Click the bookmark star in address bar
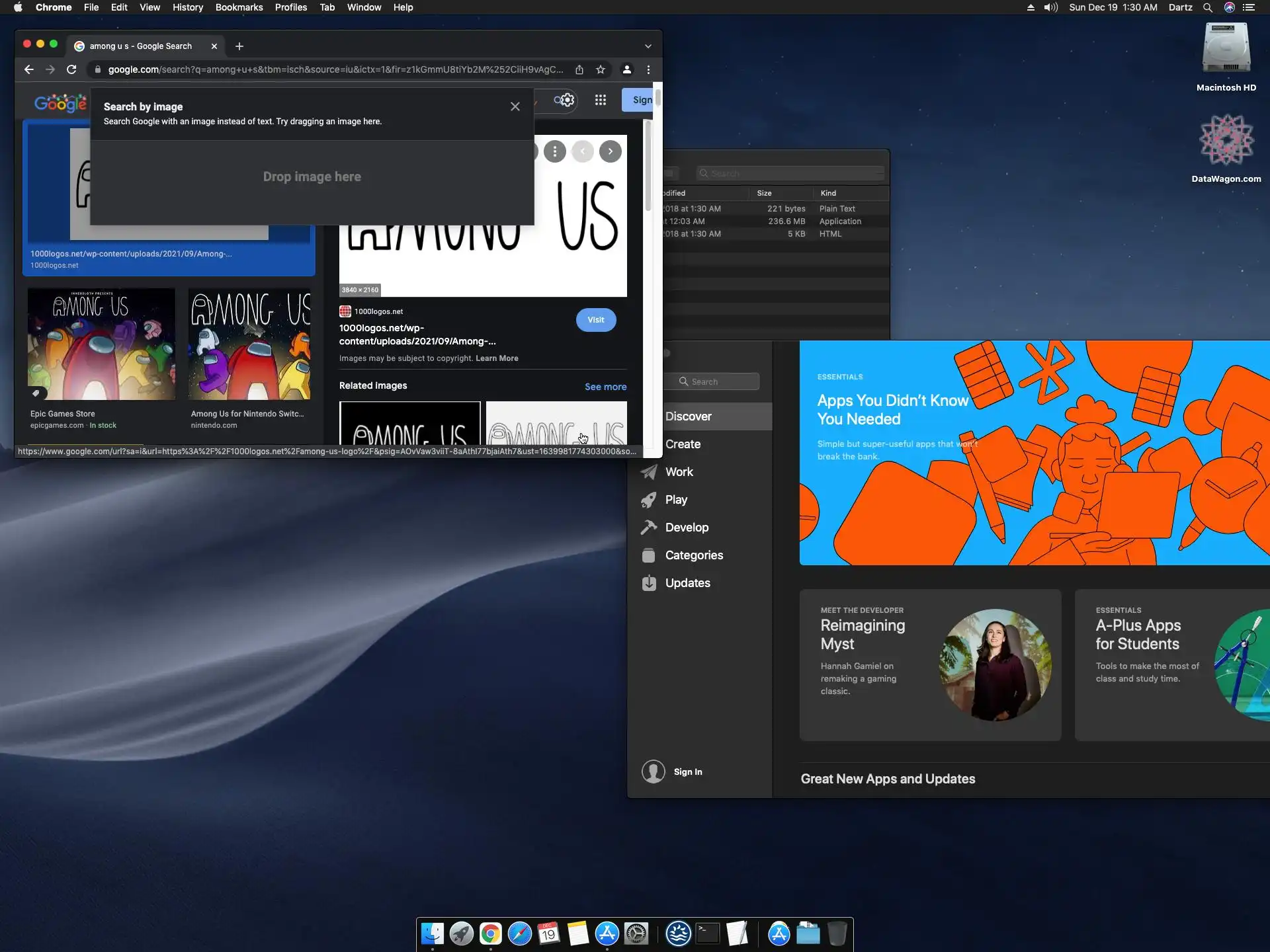This screenshot has height=952, width=1270. pyautogui.click(x=600, y=69)
